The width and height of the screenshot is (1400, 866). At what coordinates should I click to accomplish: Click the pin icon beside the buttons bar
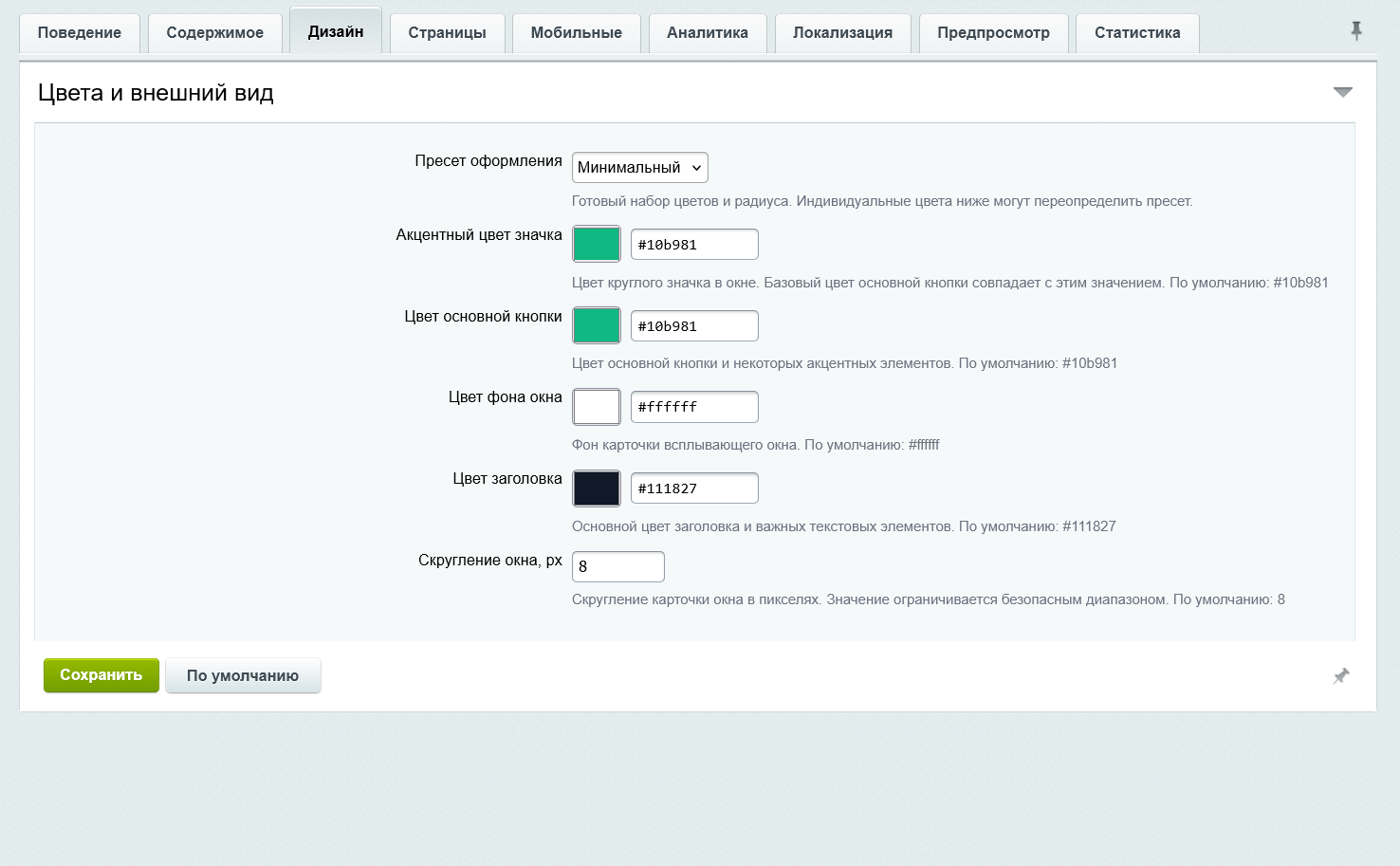point(1341,676)
